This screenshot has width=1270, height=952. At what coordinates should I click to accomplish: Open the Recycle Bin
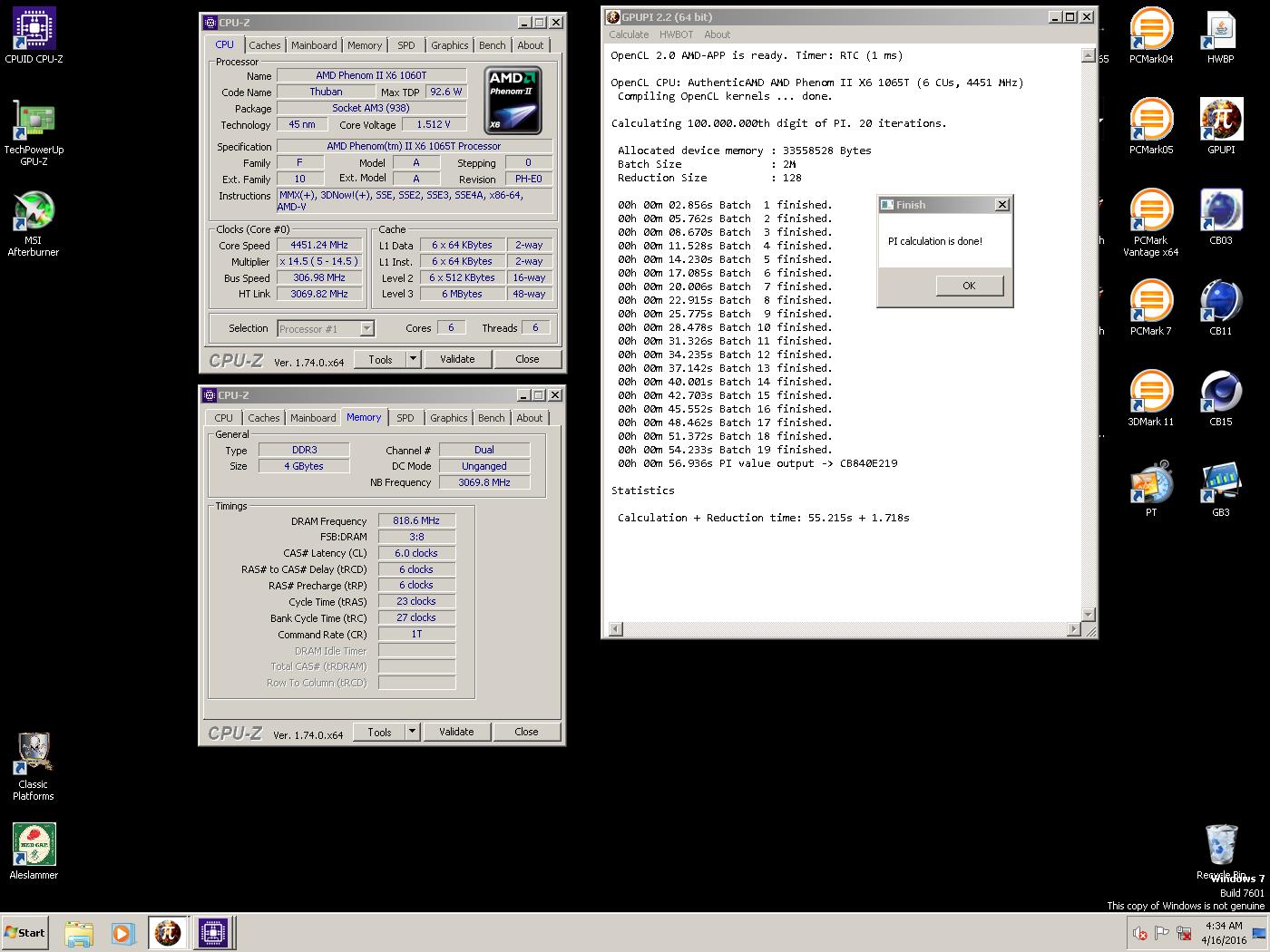click(1221, 851)
